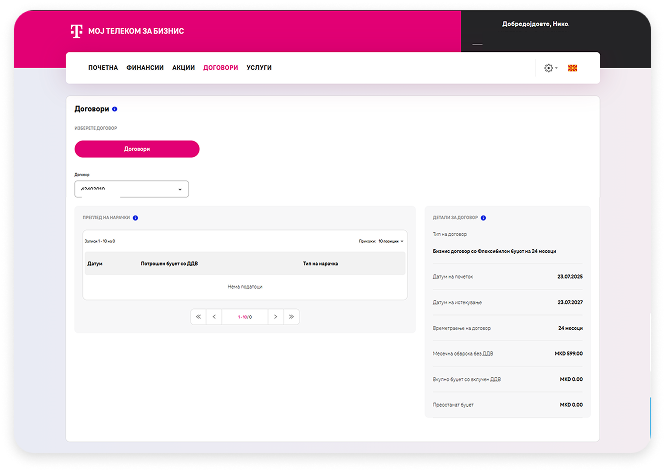665x471 pixels.
Task: Click info icon beside Договори heading
Action: (115, 108)
